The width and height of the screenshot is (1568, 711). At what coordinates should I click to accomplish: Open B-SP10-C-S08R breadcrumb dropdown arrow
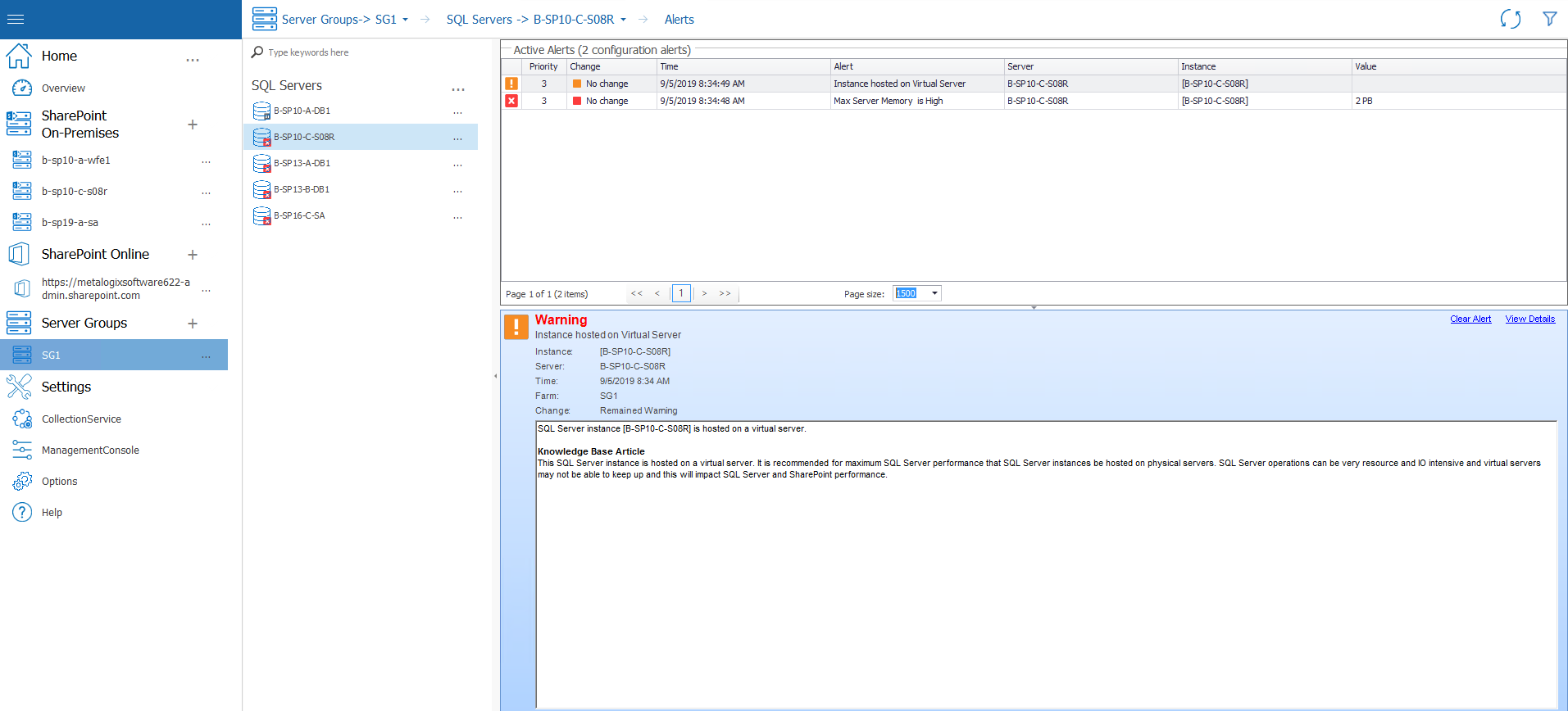[623, 20]
